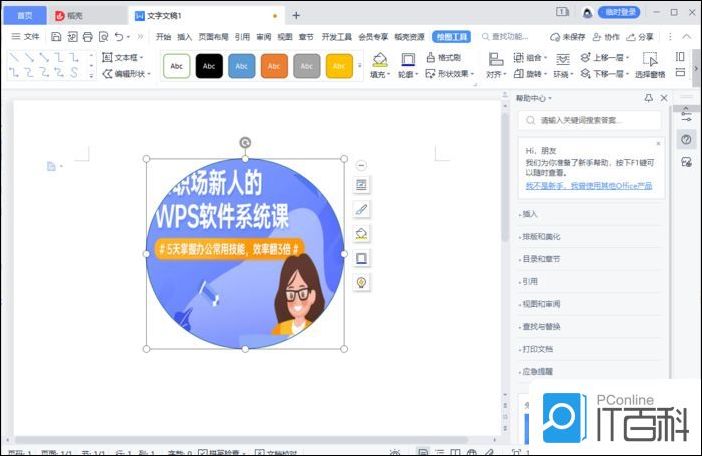Open the layout options icon beside the image
Image resolution: width=702 pixels, height=456 pixels.
(361, 185)
